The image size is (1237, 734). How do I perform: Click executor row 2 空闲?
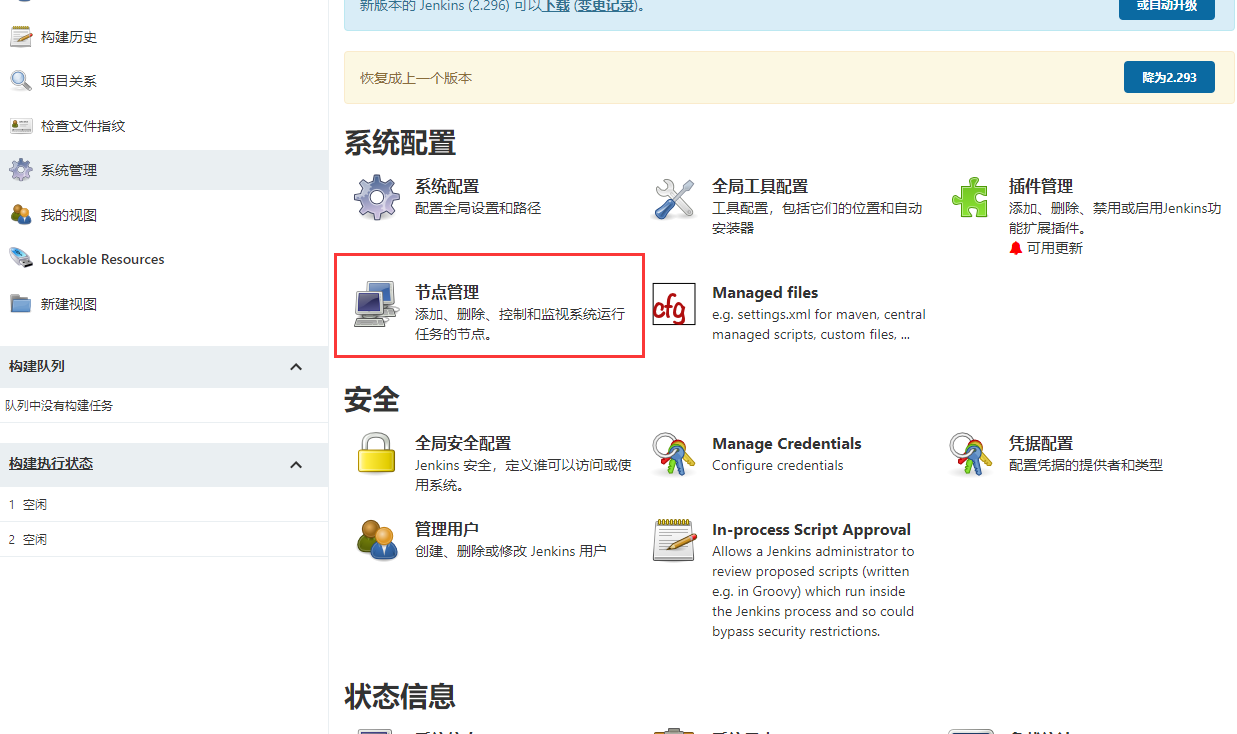[x=164, y=540]
